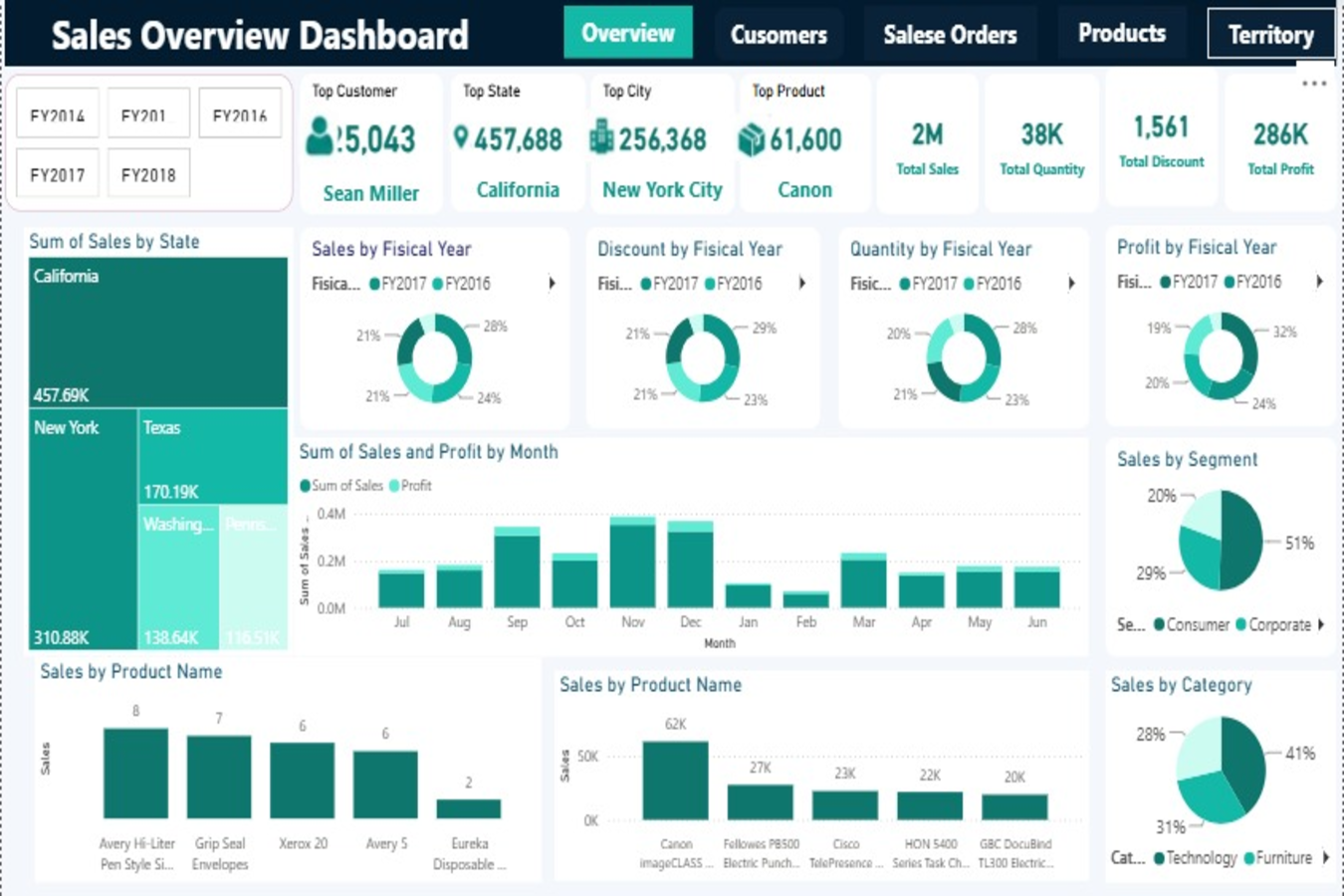Select the Avery Hi-Liter product bar

coord(135,773)
